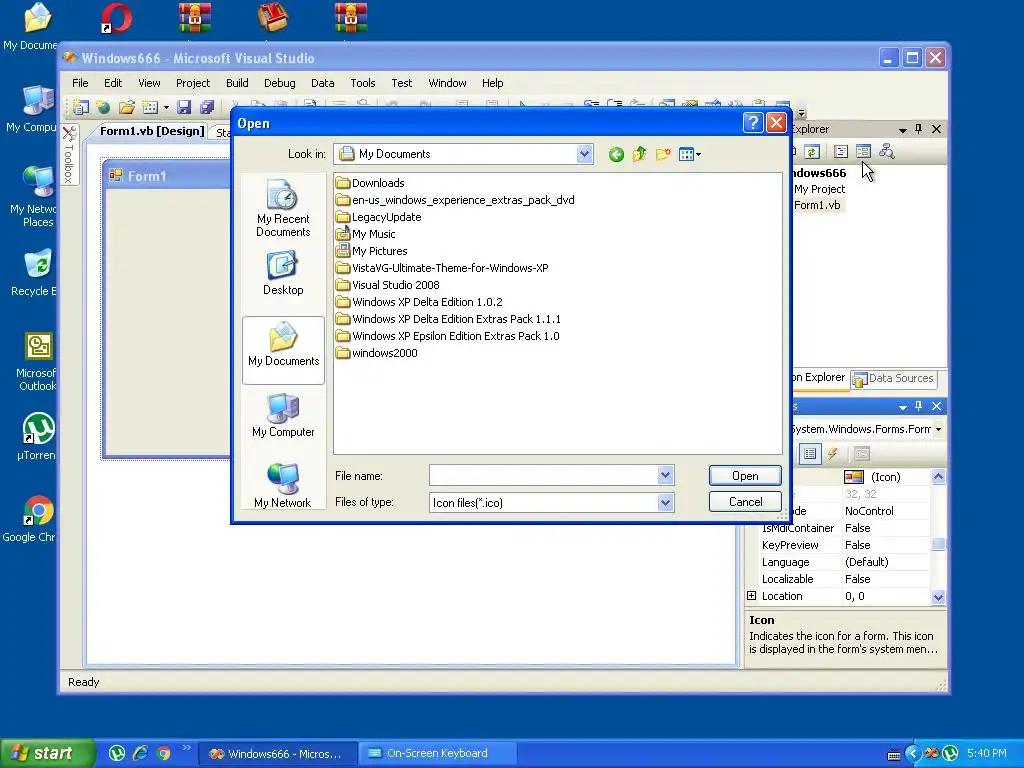Image resolution: width=1024 pixels, height=768 pixels.
Task: Open the Views menu in Open dialog
Action: [x=690, y=154]
